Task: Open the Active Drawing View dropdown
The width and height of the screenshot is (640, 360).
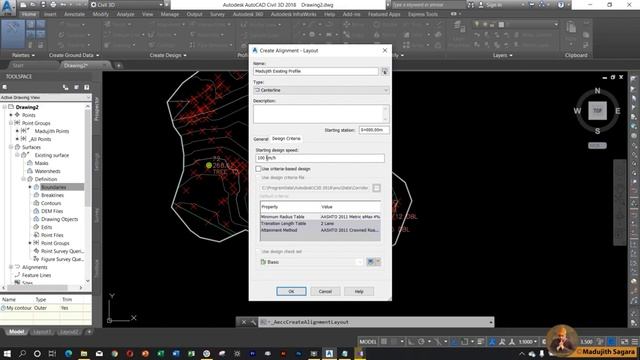Action: click(x=45, y=98)
